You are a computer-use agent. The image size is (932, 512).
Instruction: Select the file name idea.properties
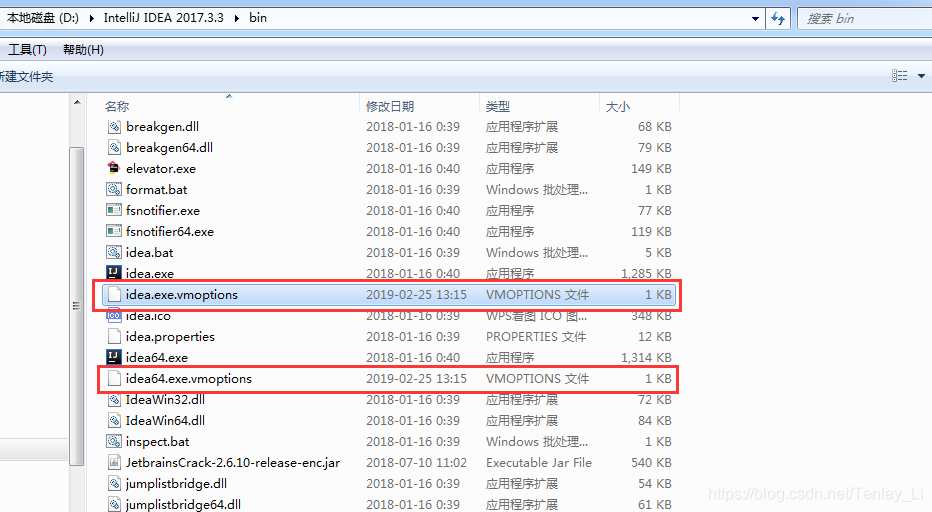click(x=171, y=337)
